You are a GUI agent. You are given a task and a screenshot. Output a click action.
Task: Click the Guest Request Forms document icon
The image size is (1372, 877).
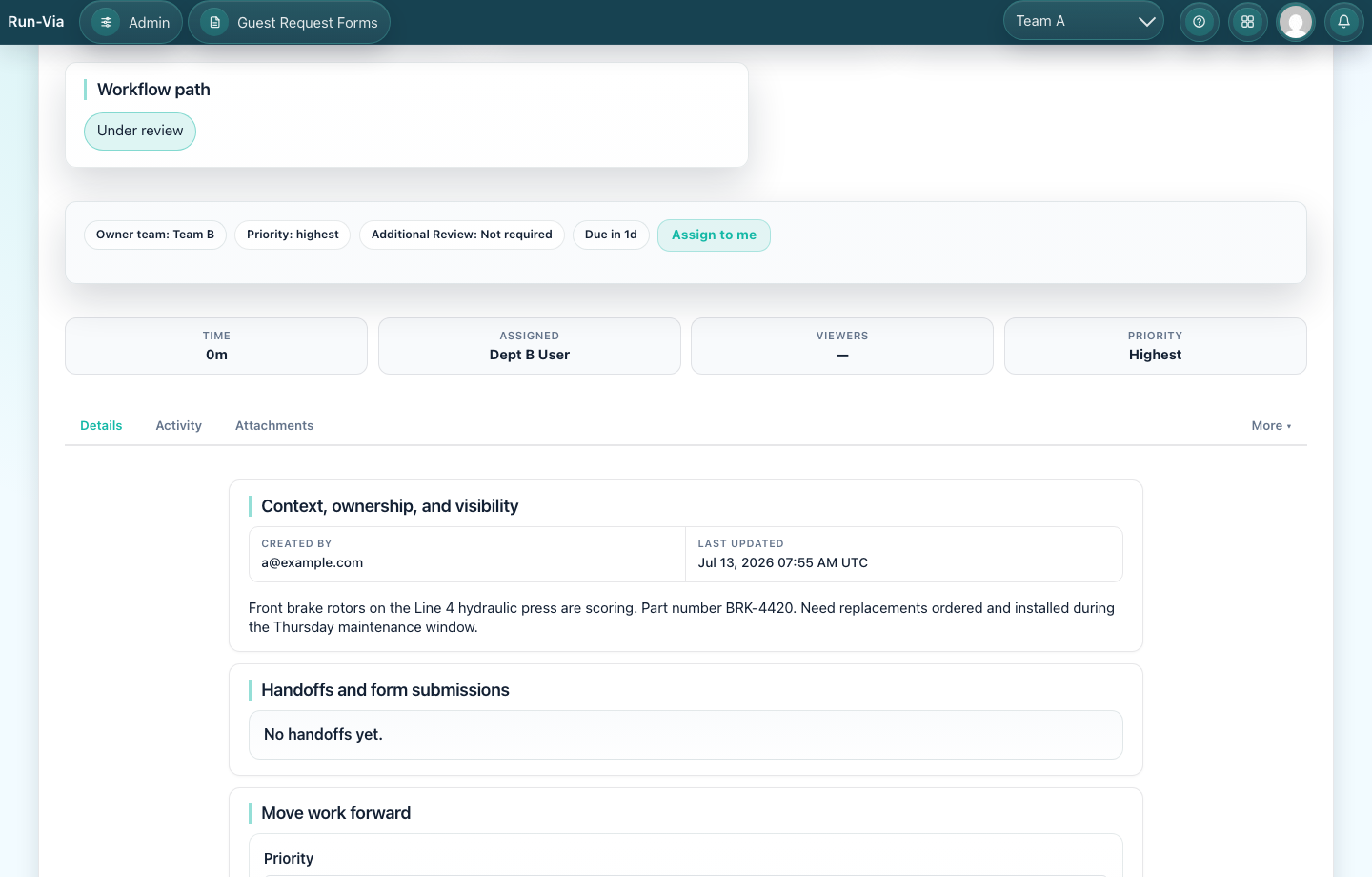point(215,22)
